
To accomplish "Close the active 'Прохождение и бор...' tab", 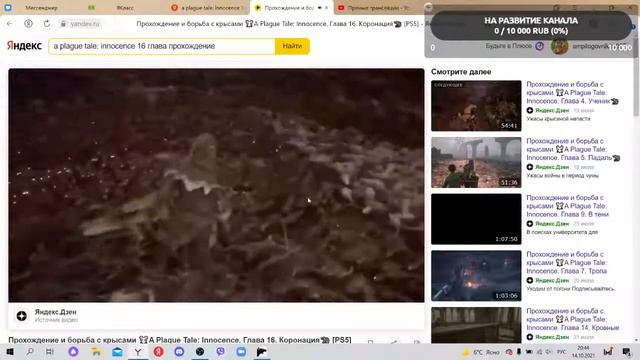I will (327, 8).
